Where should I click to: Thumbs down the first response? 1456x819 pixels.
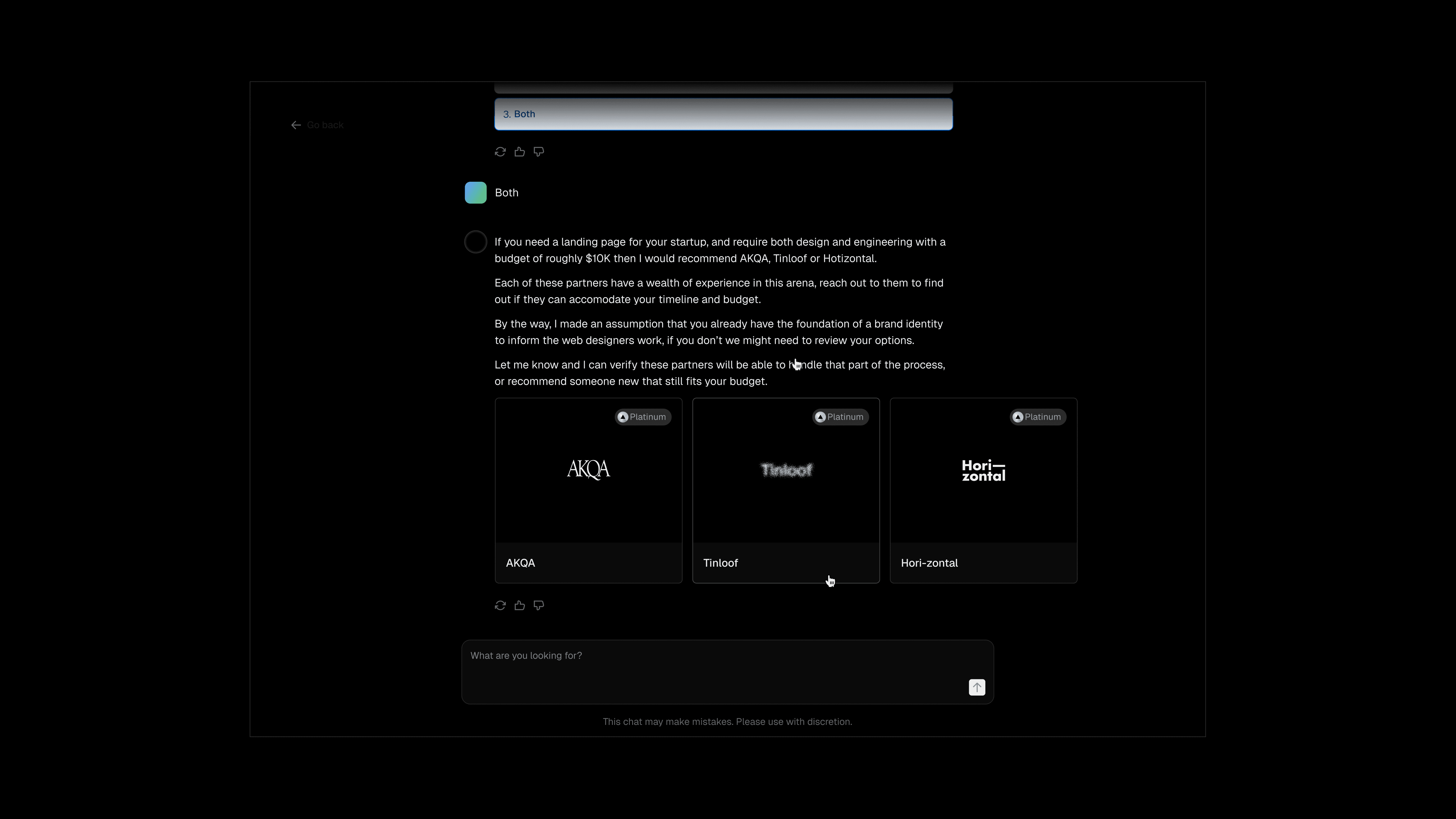[539, 152]
